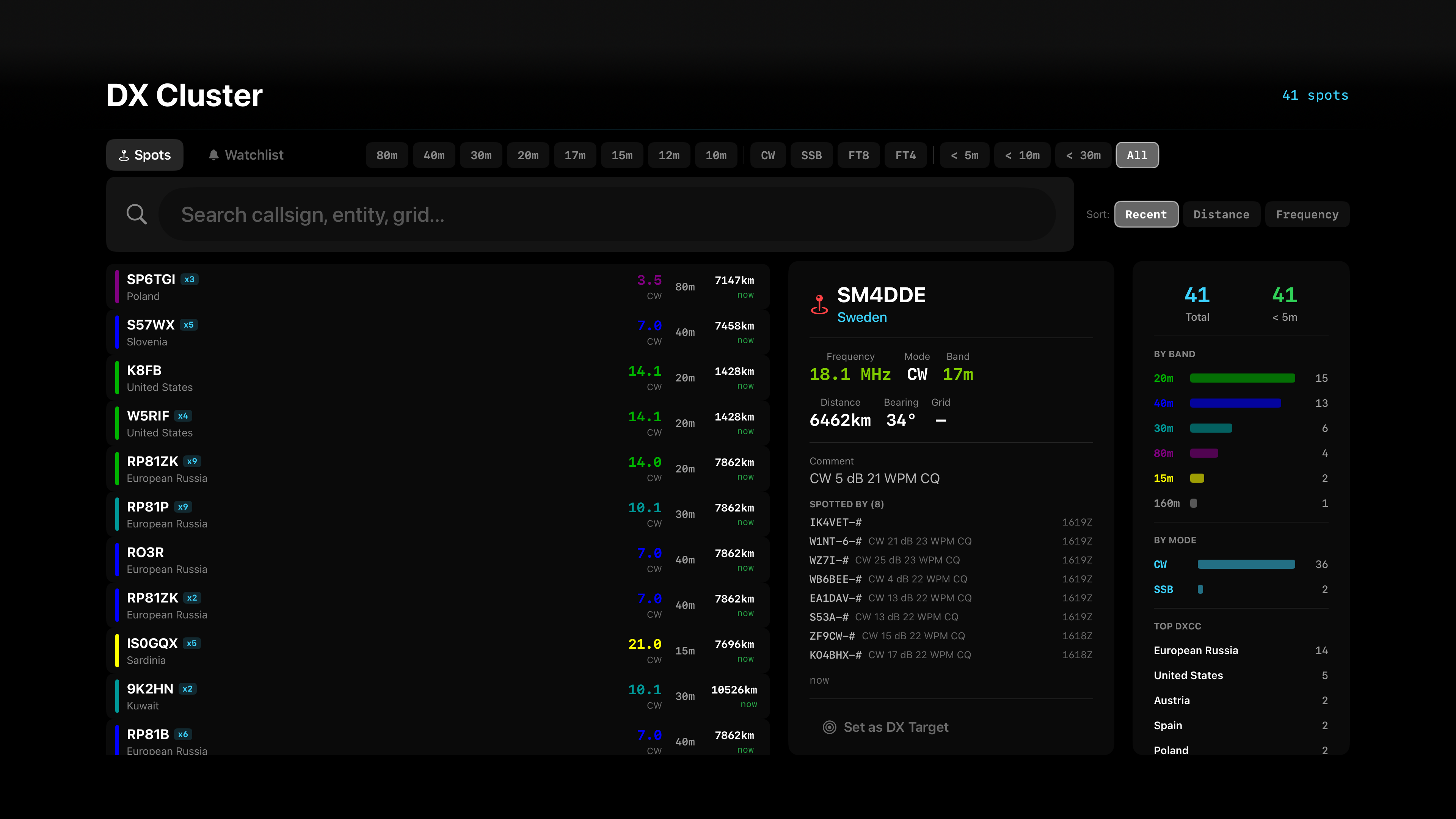1456x819 pixels.
Task: Click the target icon in Set as DX Target
Action: (x=829, y=728)
